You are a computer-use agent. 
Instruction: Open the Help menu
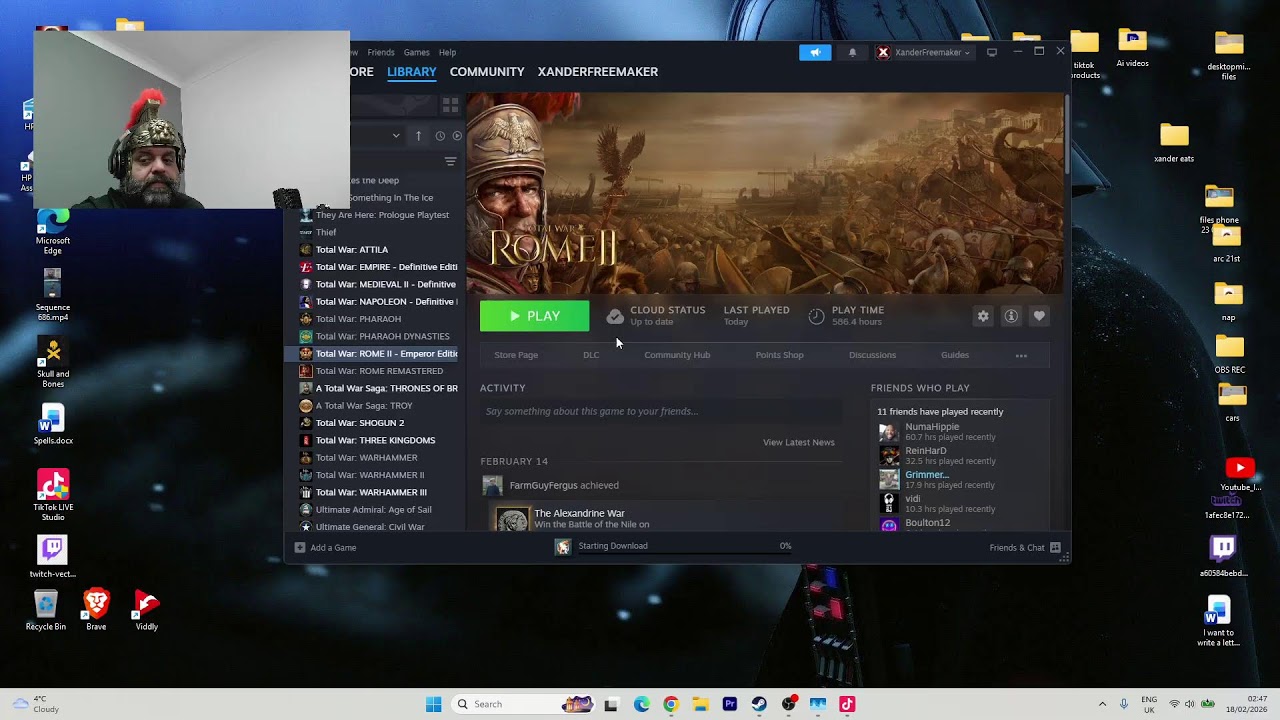click(x=447, y=52)
